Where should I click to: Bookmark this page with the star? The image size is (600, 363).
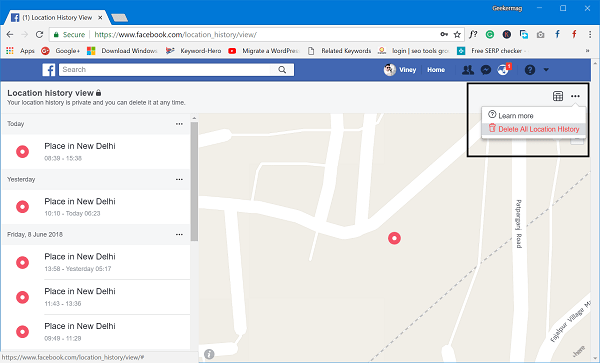[x=457, y=35]
